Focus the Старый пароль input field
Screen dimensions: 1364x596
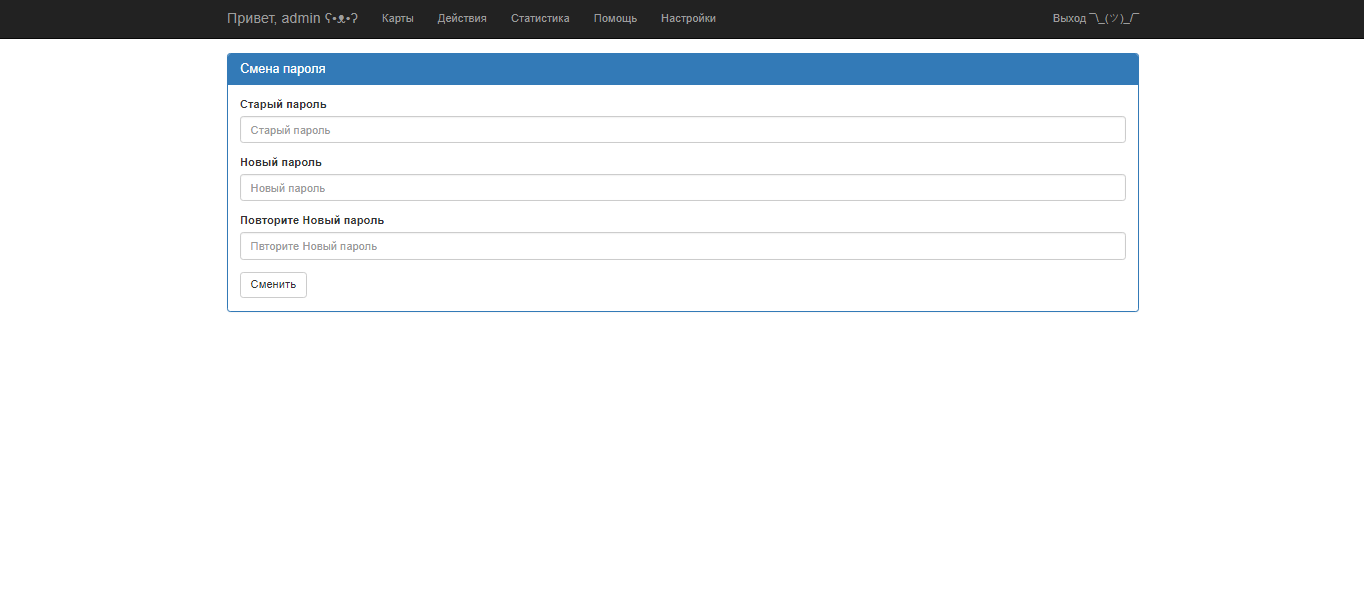coord(682,130)
